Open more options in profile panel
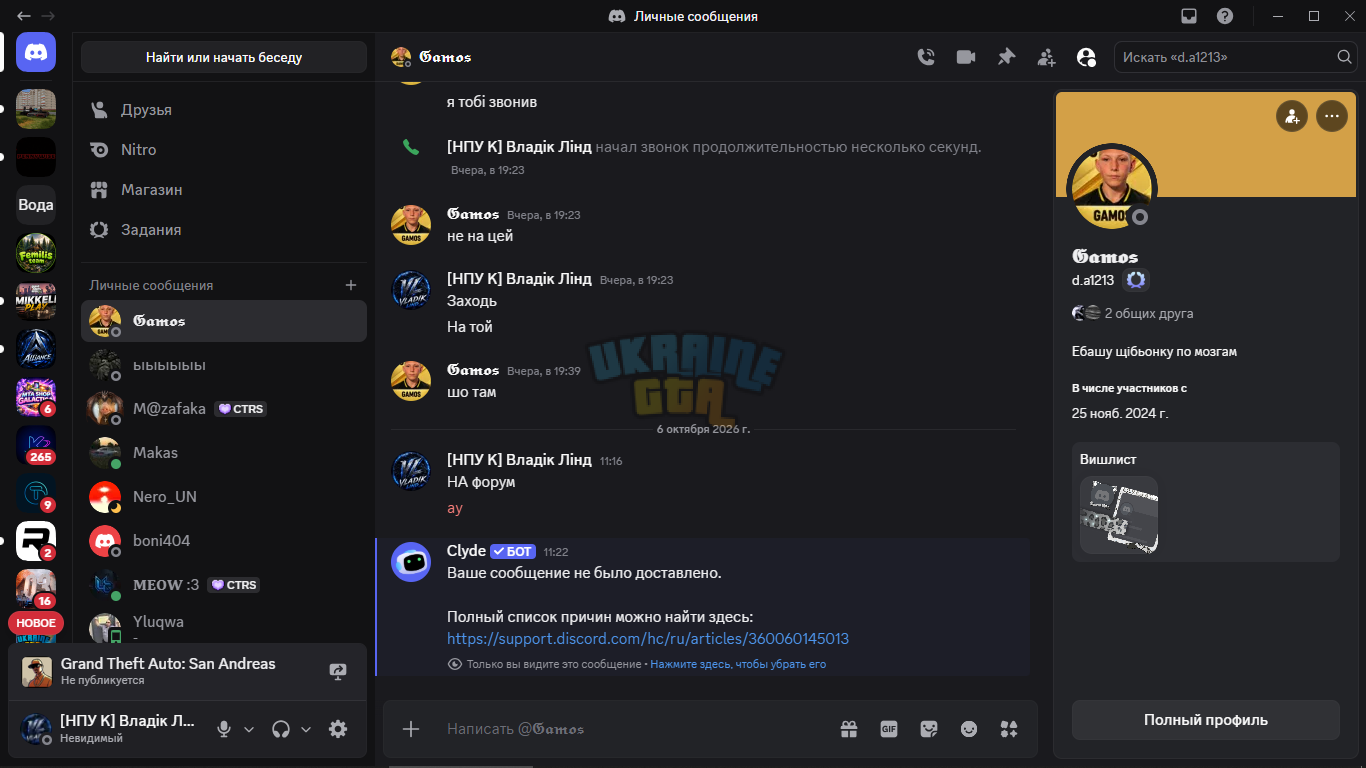Image resolution: width=1366 pixels, height=768 pixels. (1331, 117)
